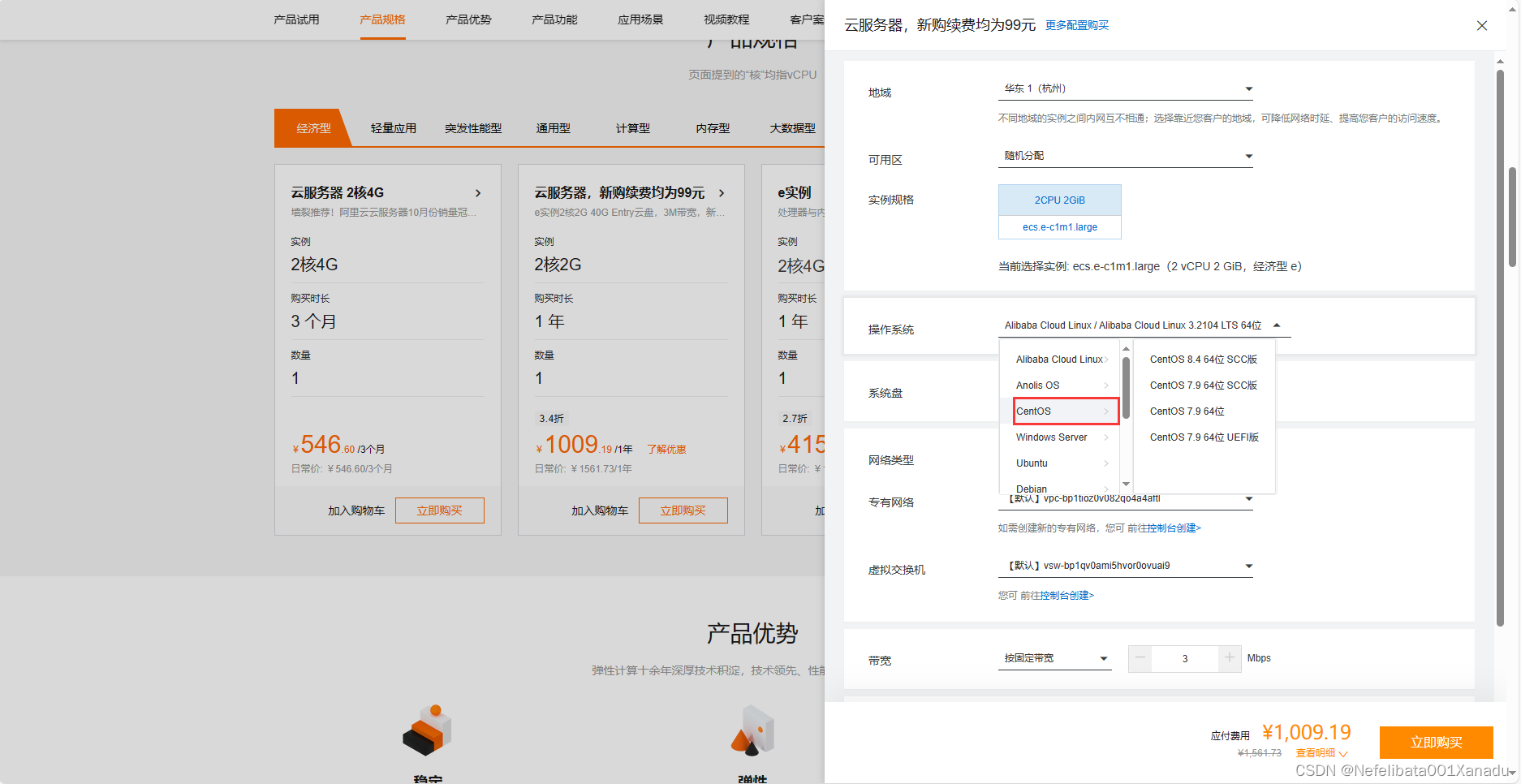
Task: Select the 内存型 category tab
Action: point(713,128)
